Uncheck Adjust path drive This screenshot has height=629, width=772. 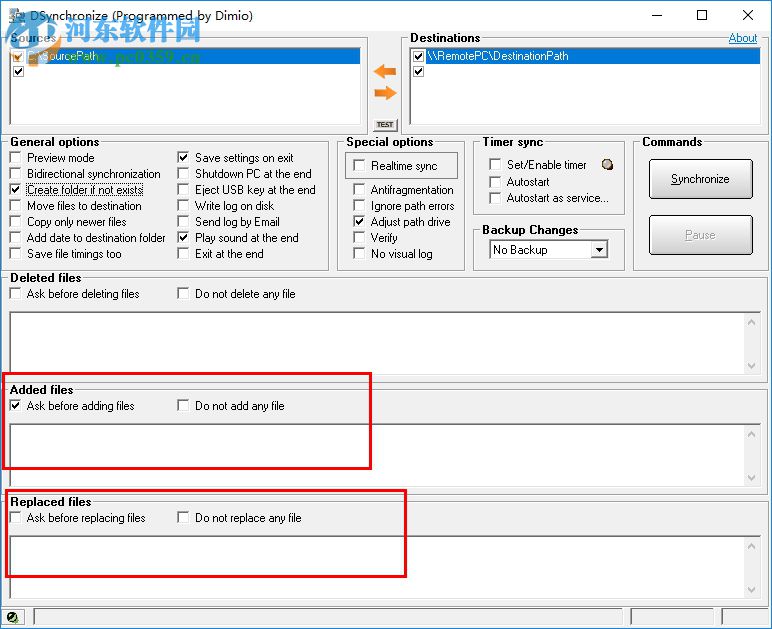359,221
